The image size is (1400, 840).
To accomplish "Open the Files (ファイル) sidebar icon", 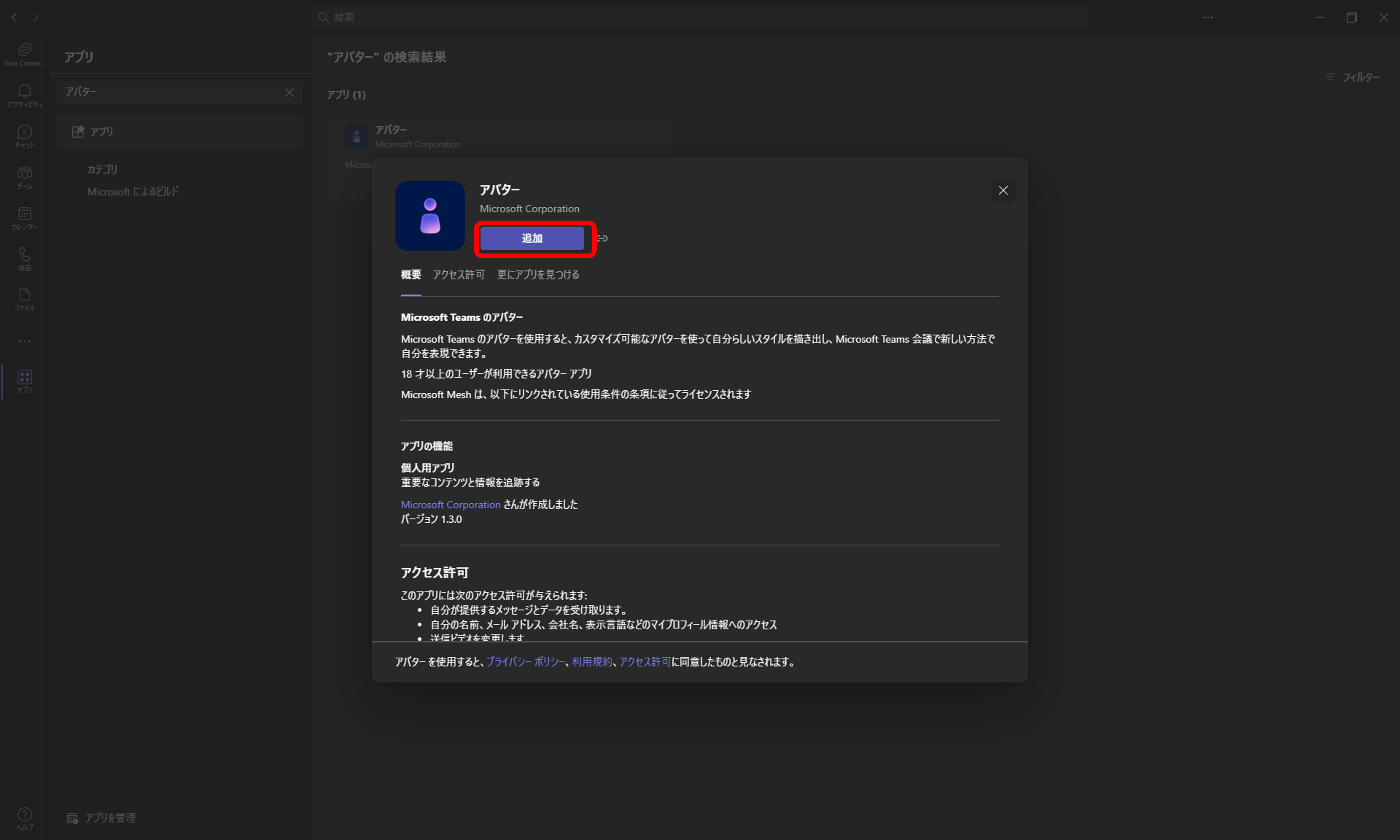I will pyautogui.click(x=24, y=299).
